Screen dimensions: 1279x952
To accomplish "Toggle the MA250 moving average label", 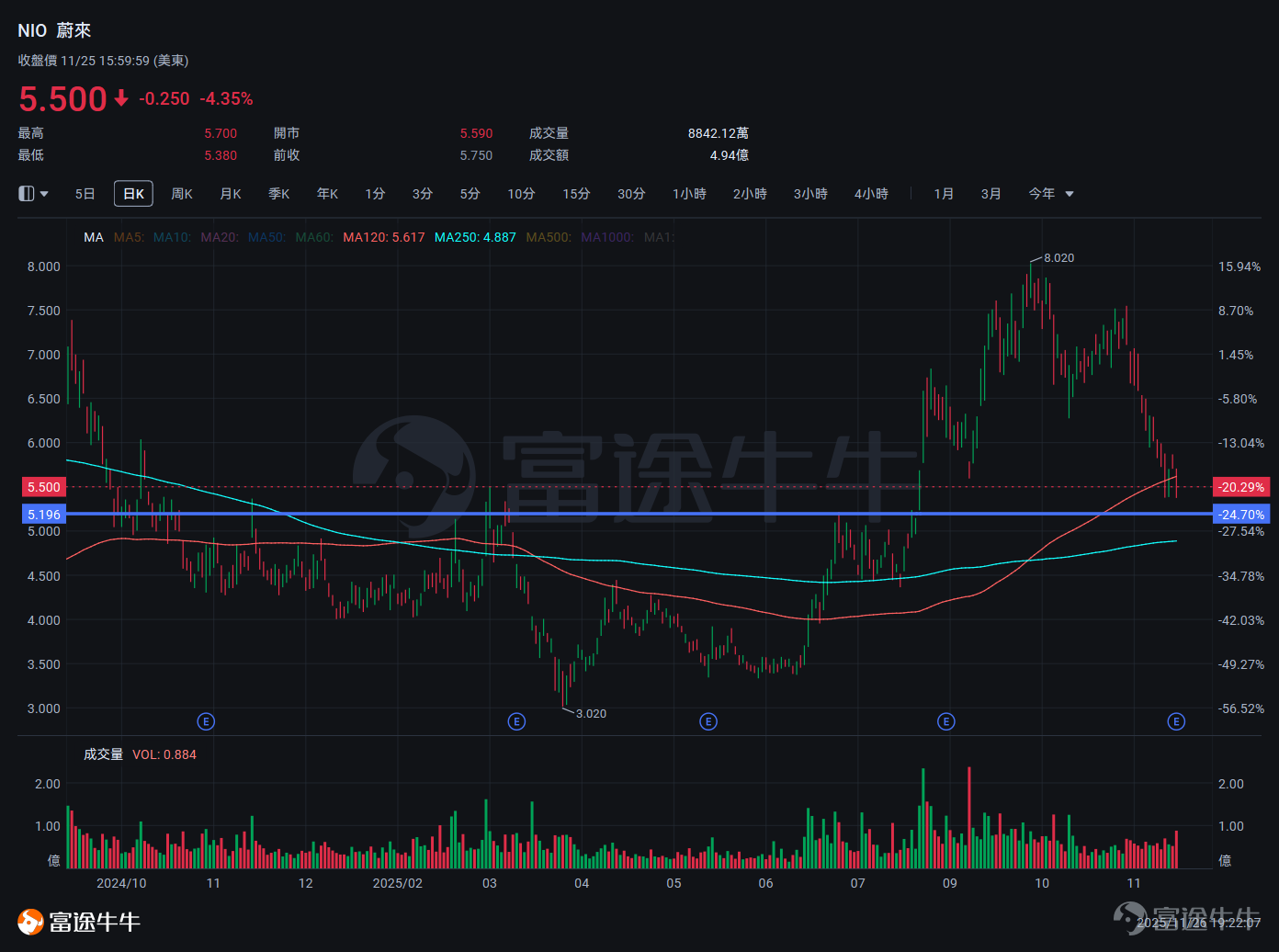I will (475, 237).
